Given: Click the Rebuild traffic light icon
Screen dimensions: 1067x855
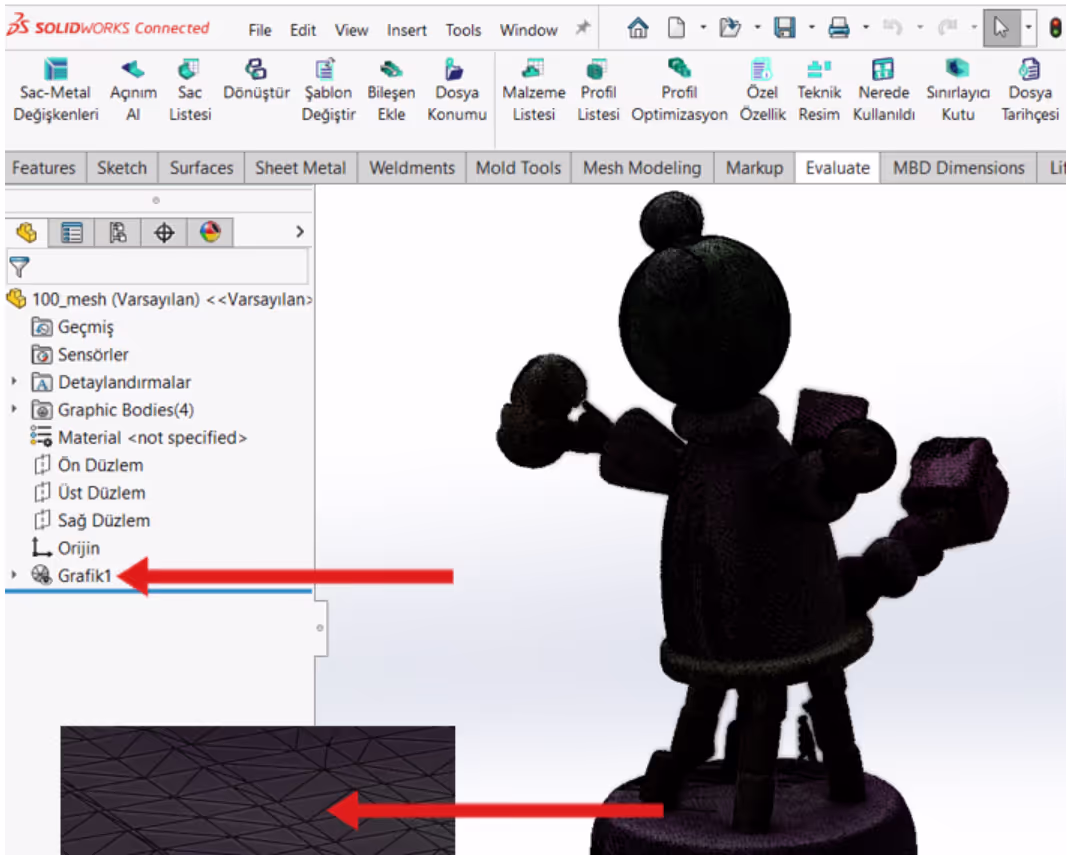Looking at the screenshot, I should point(1055,28).
